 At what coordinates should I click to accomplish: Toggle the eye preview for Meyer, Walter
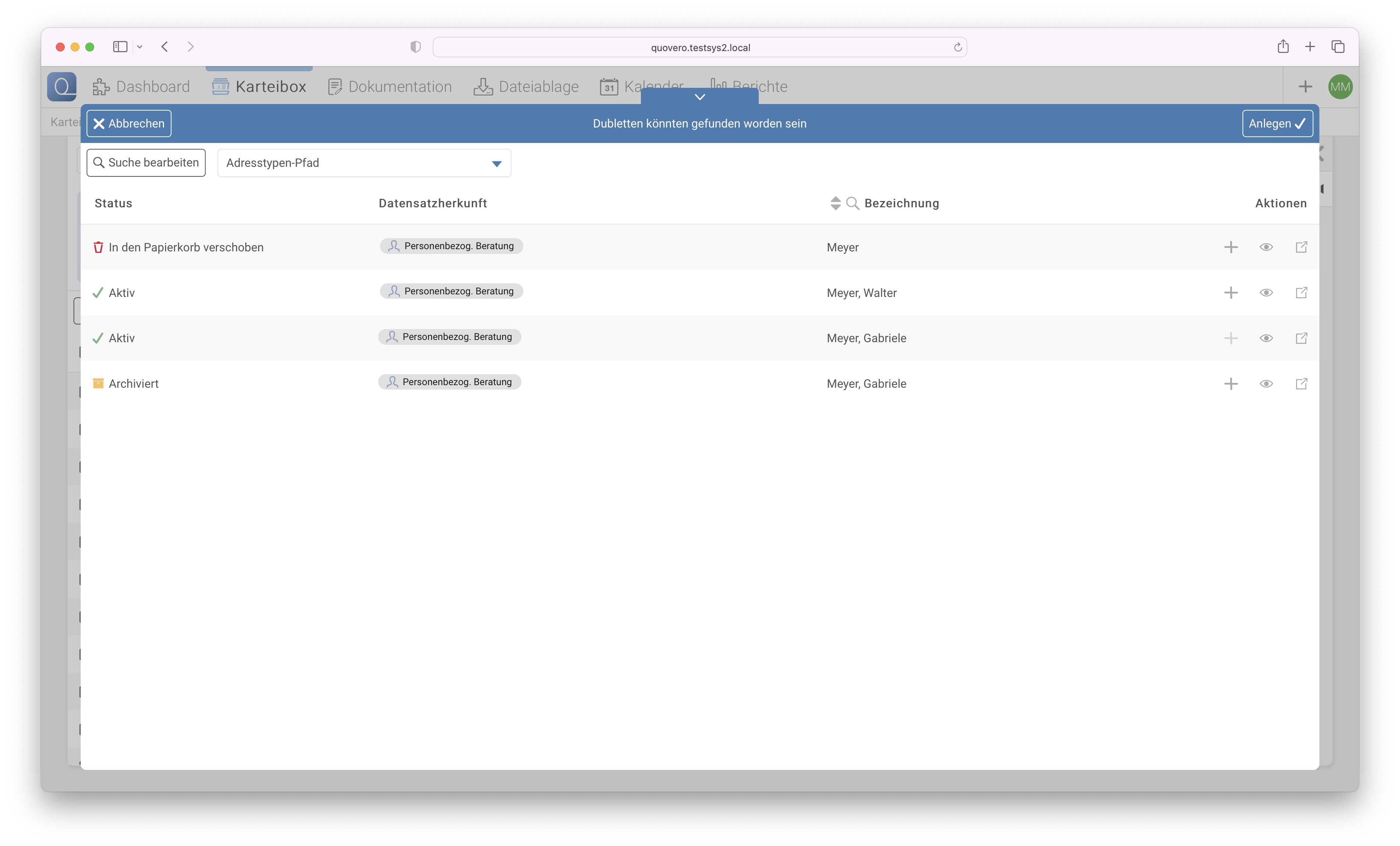coord(1266,293)
